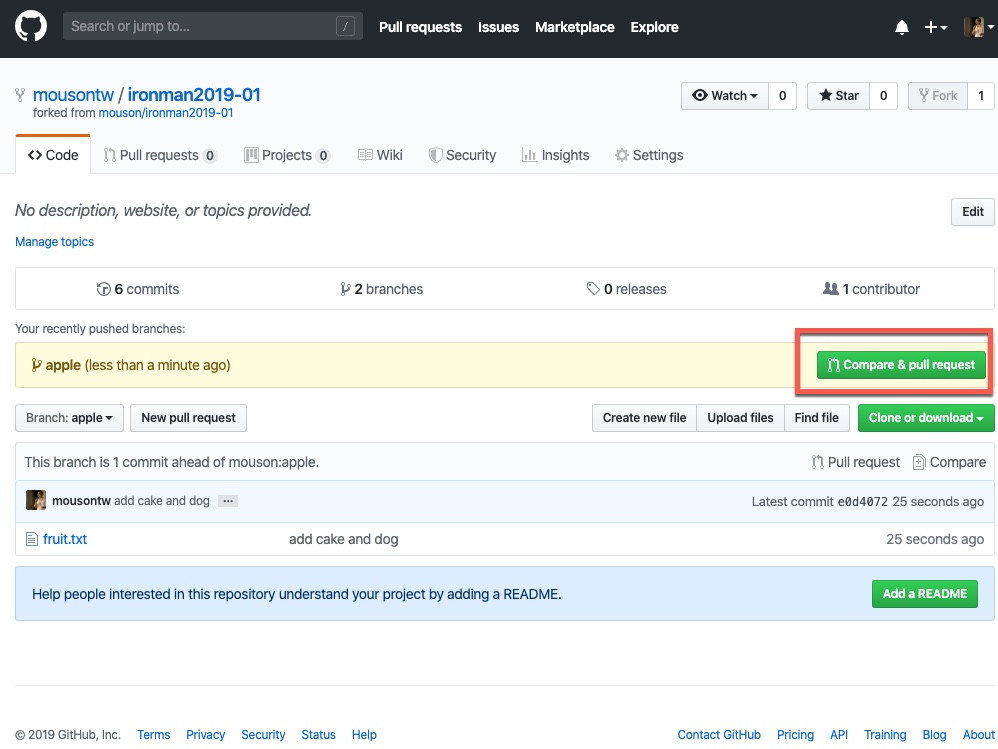
Task: Open the user avatar profile menu
Action: 978,27
